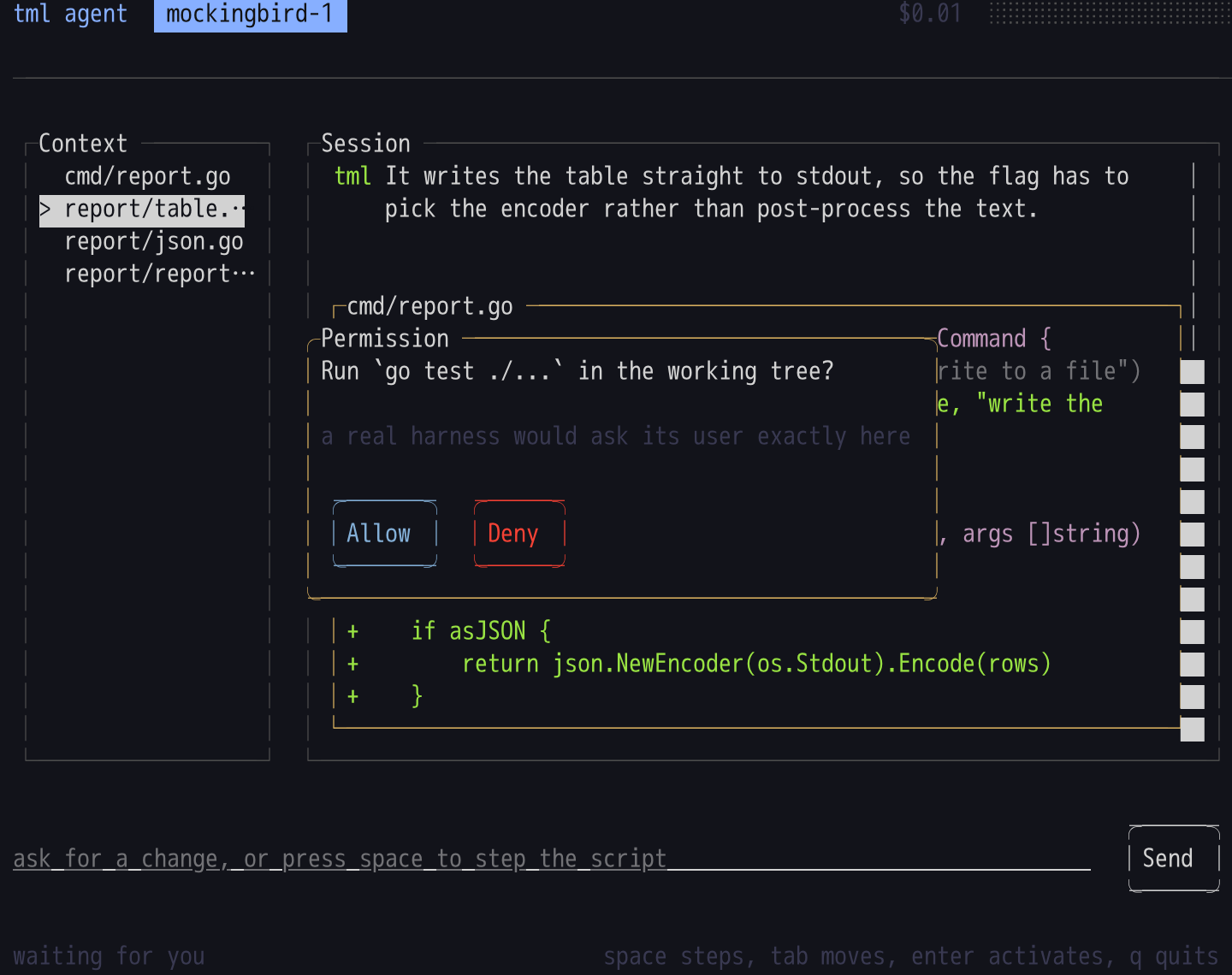Deny the go test permission request
The width and height of the screenshot is (1232, 975).
pyautogui.click(x=519, y=534)
